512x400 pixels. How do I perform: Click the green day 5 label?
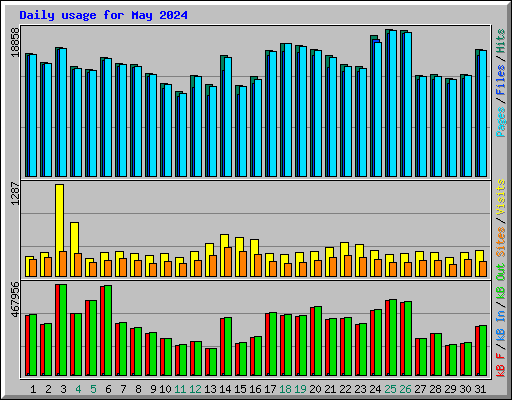pyautogui.click(x=93, y=389)
